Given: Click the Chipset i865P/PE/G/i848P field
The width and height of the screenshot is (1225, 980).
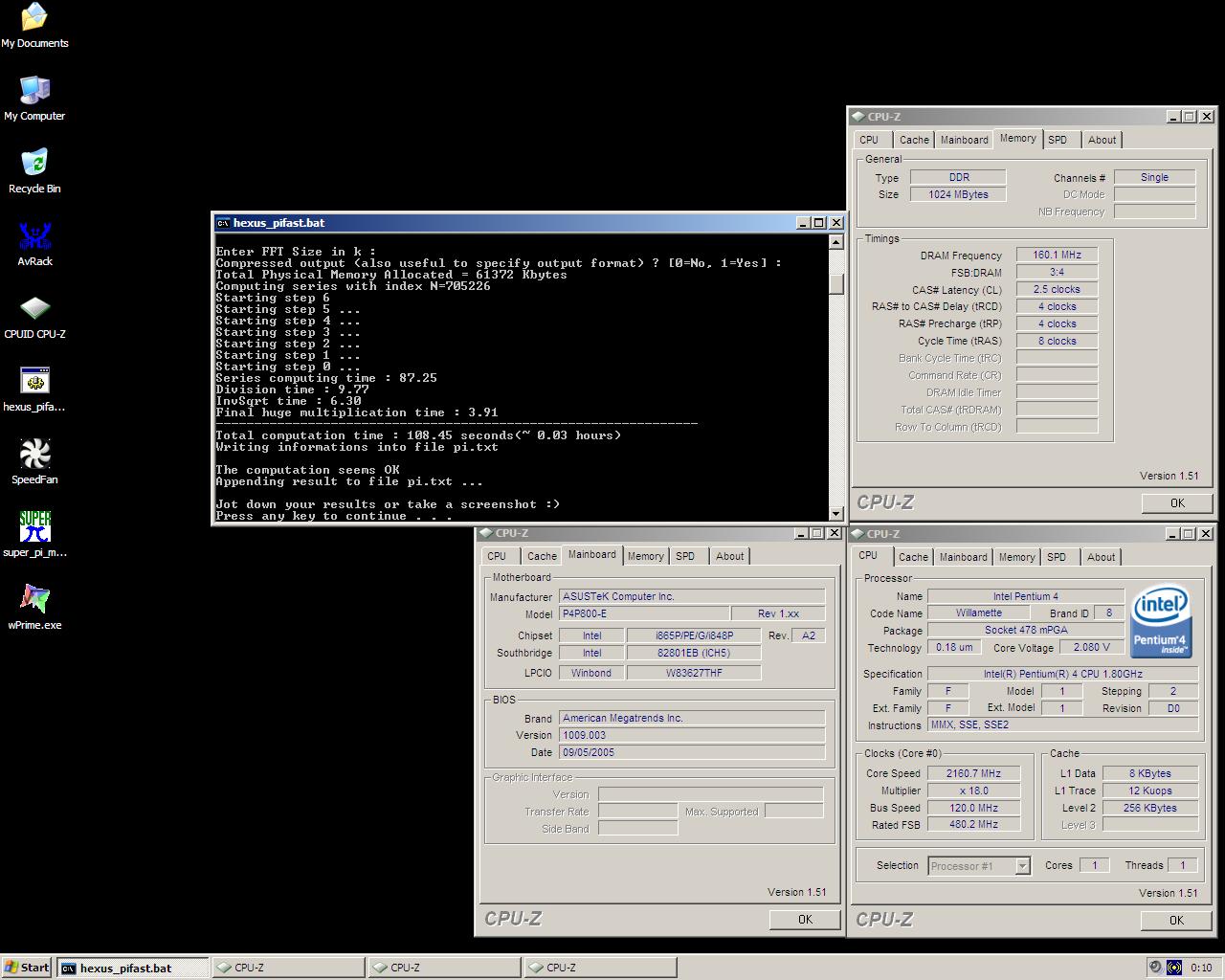Looking at the screenshot, I should tap(694, 635).
